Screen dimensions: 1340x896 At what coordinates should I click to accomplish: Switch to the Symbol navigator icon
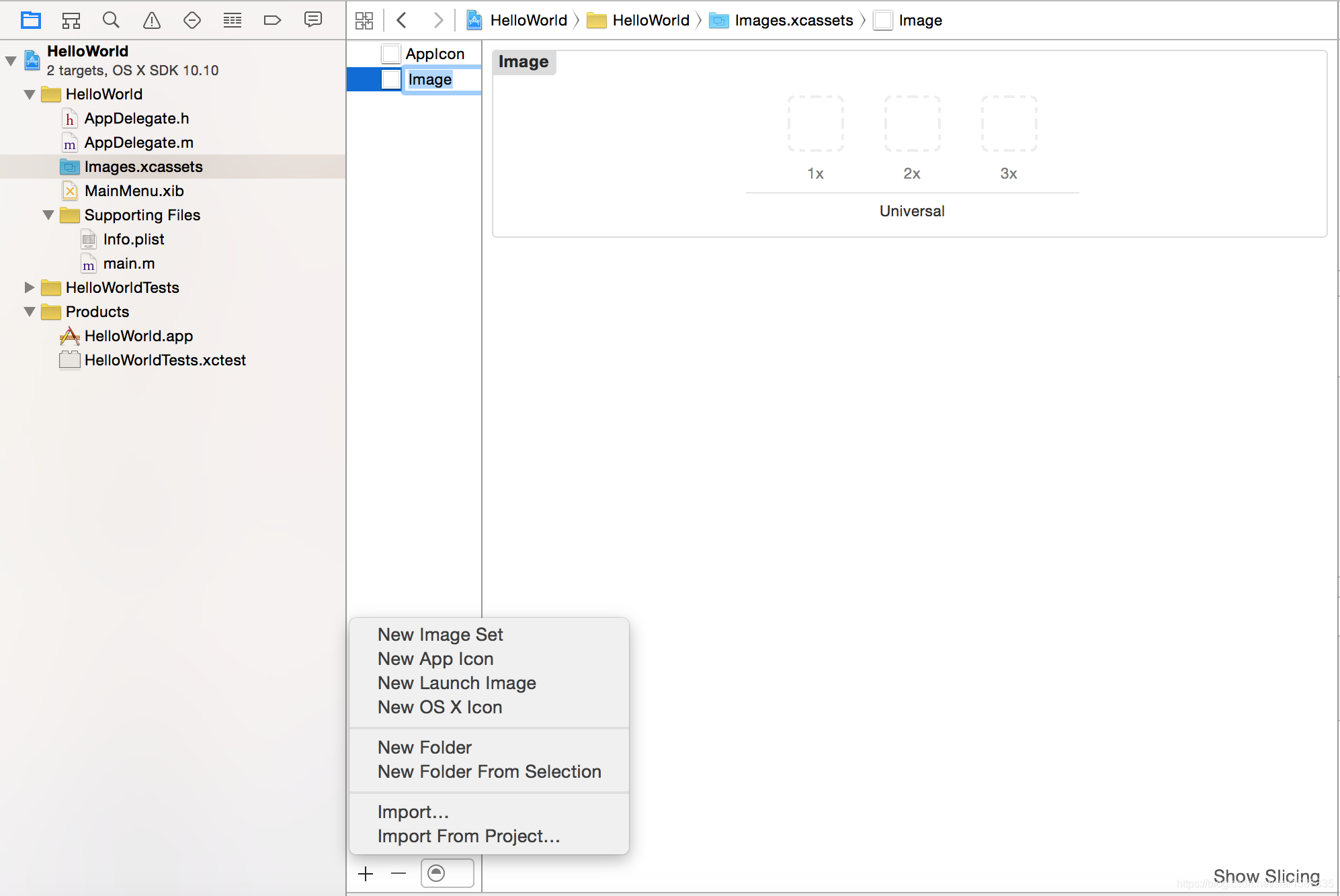71,20
